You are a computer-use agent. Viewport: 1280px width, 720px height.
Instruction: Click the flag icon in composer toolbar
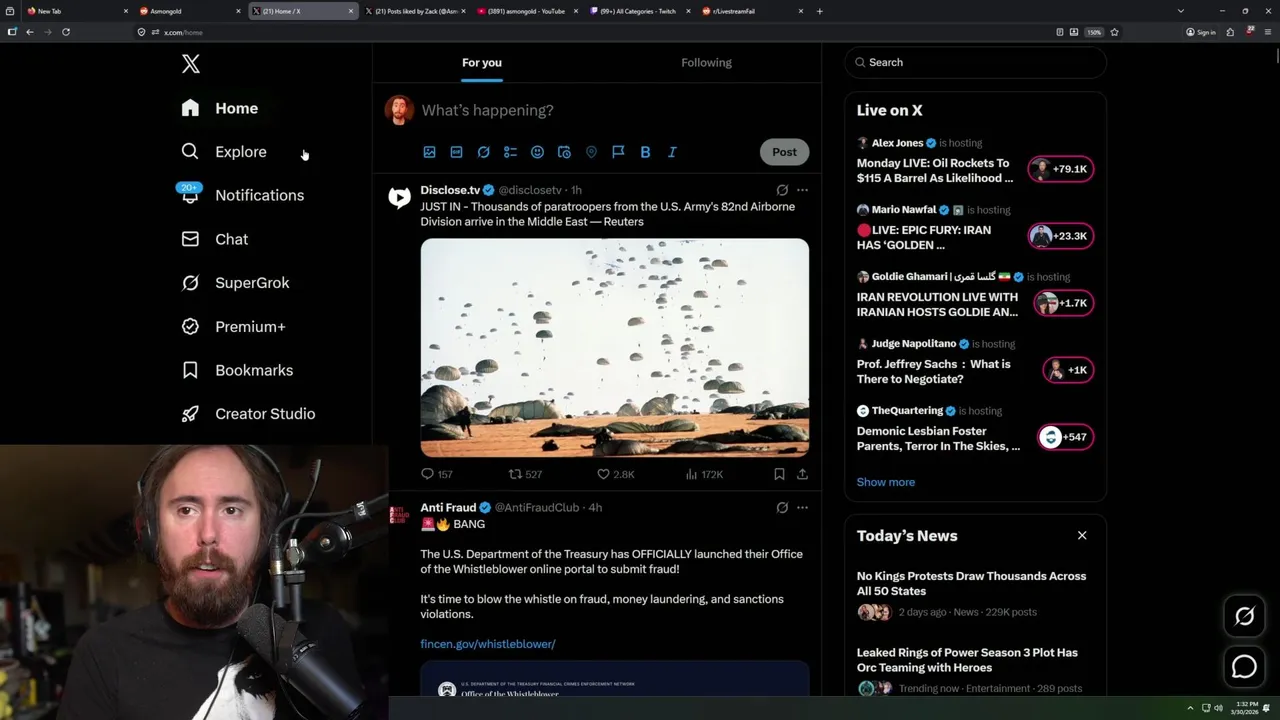[x=618, y=152]
